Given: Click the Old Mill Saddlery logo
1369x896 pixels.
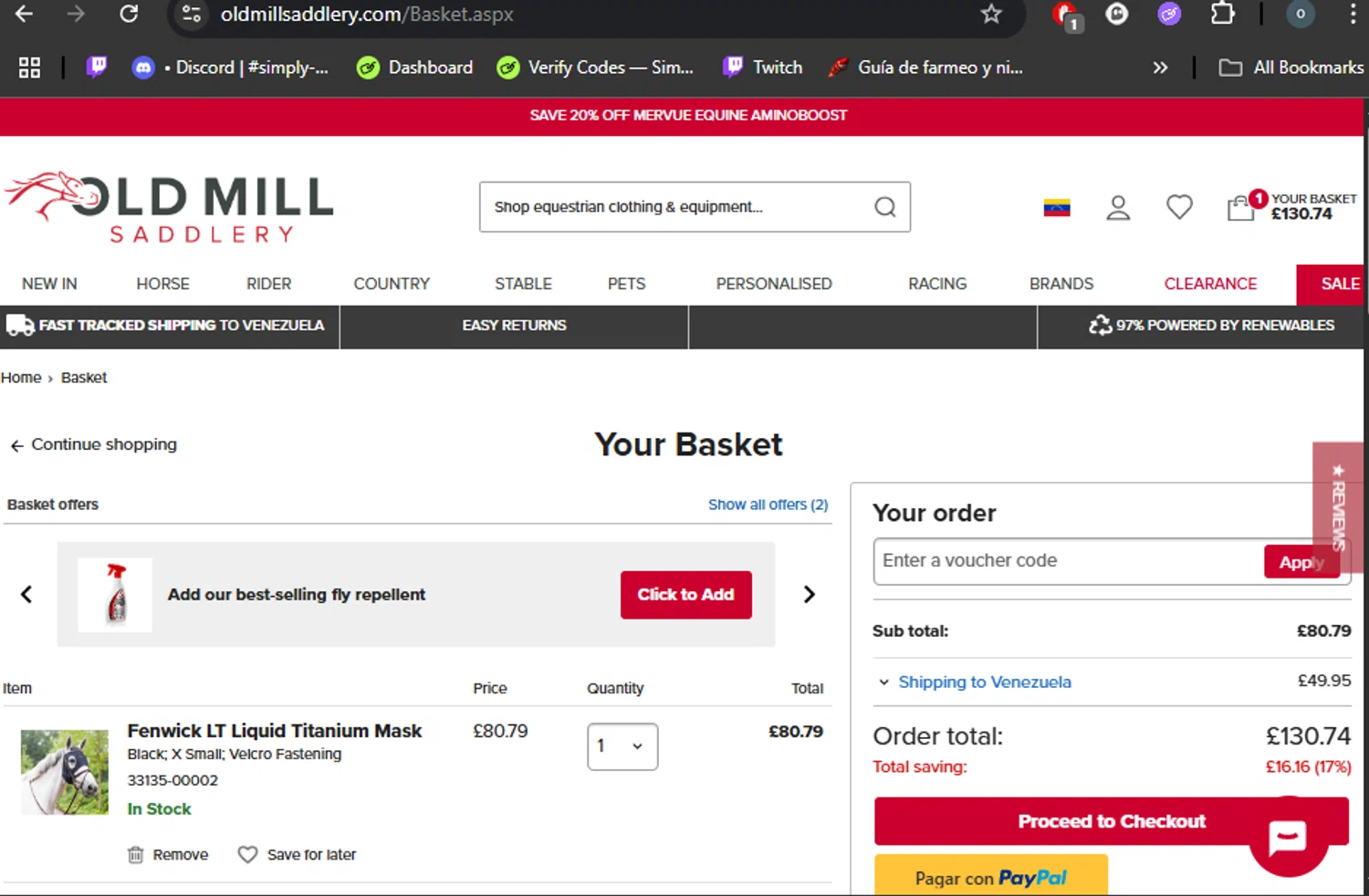Looking at the screenshot, I should 170,207.
